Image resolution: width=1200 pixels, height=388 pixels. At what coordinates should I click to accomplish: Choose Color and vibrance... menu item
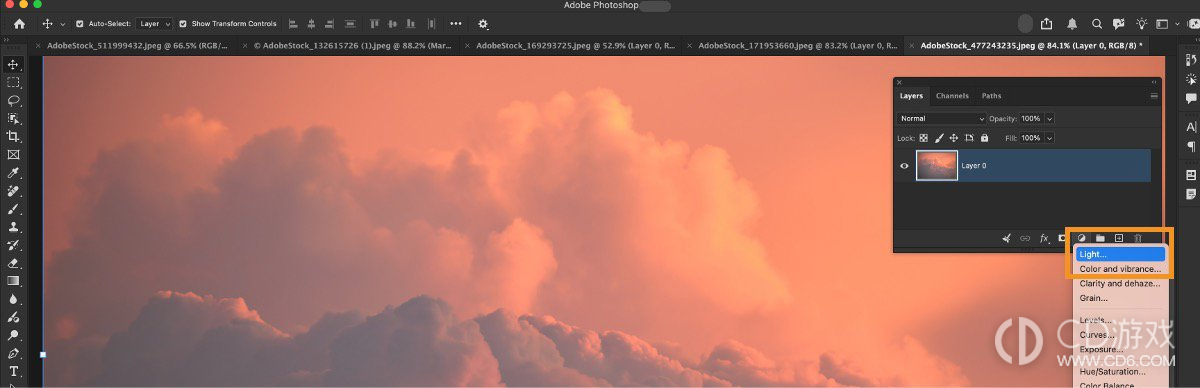point(1120,269)
